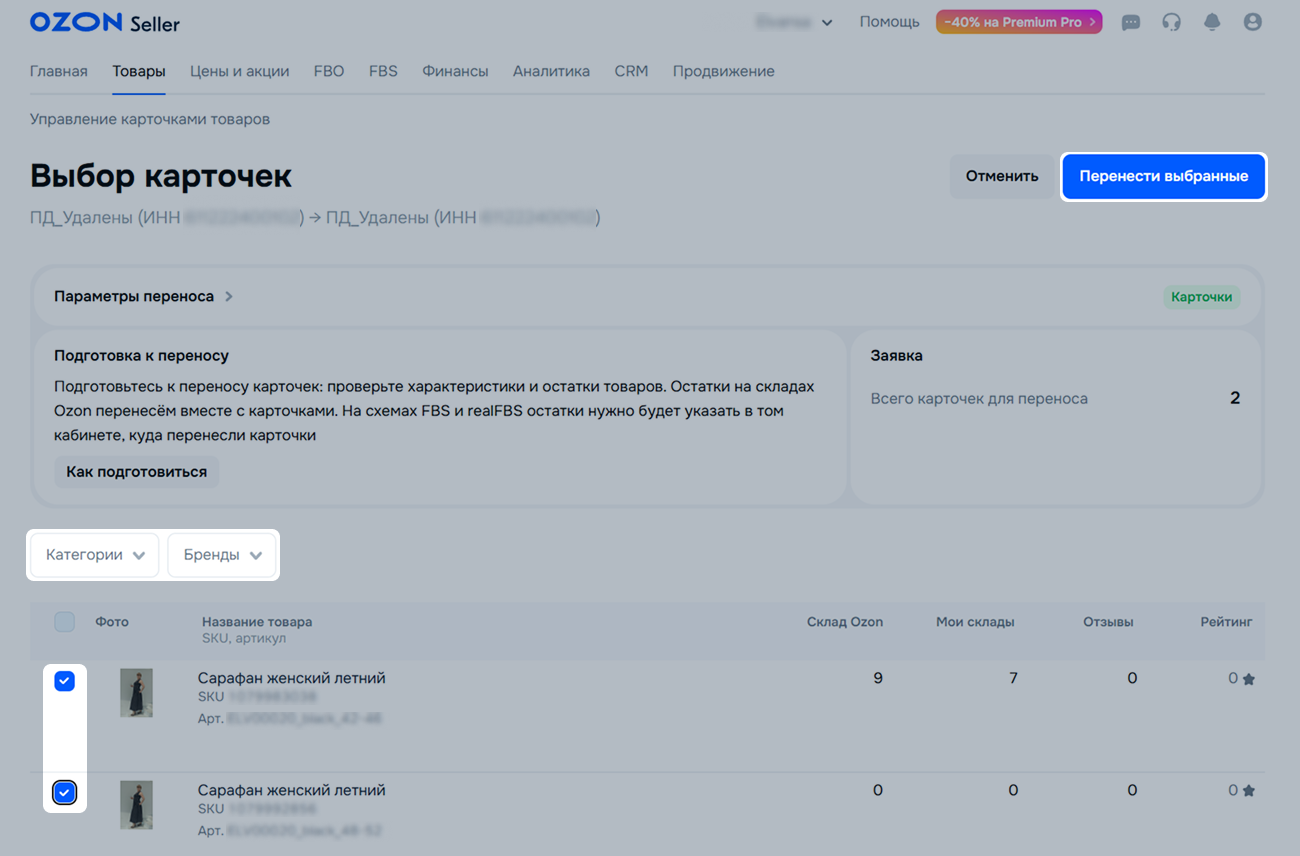
Task: Click the headset support icon
Action: pyautogui.click(x=1171, y=22)
